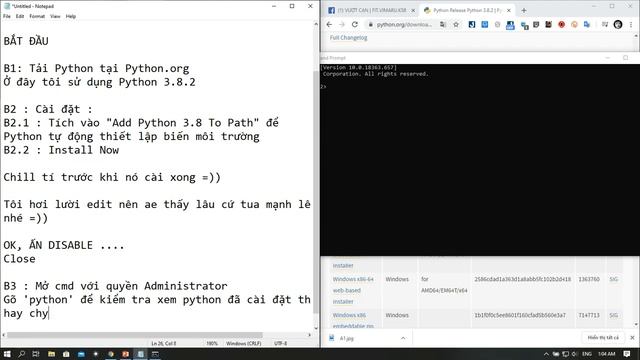Viewport: 640px width, 360px height.
Task: Open the View menu in Notepad
Action: 55,16
